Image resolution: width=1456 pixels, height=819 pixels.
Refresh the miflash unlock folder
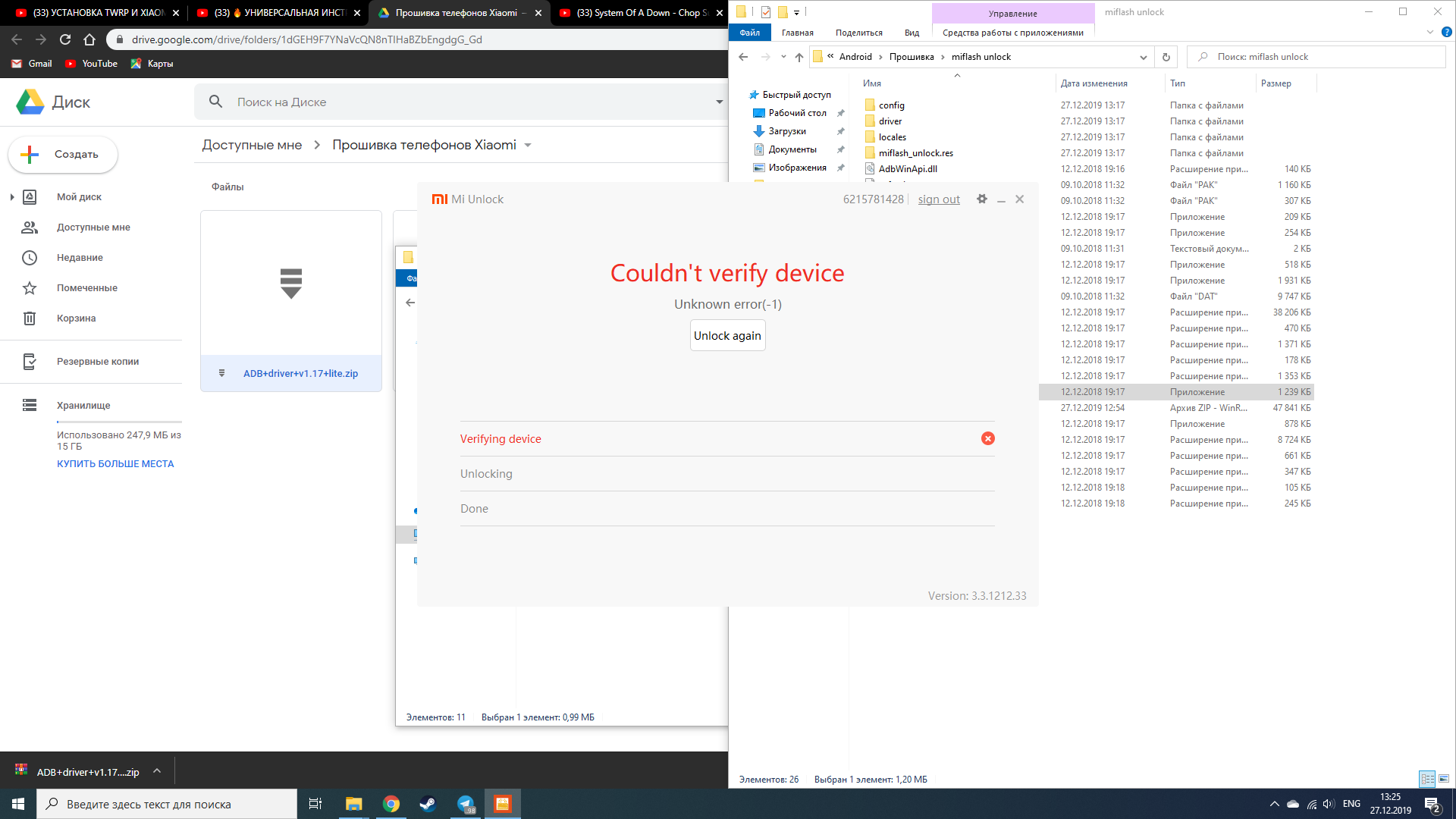1166,57
